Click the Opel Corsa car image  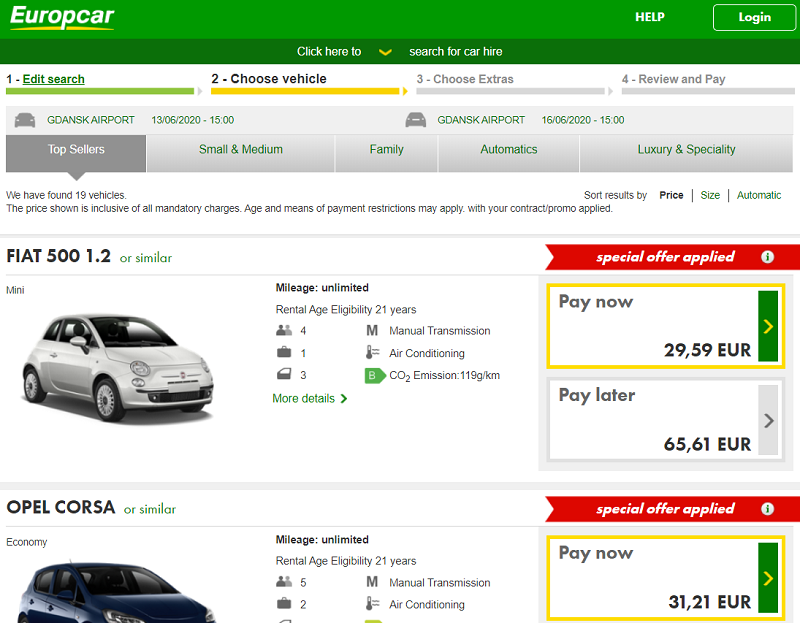point(117,592)
